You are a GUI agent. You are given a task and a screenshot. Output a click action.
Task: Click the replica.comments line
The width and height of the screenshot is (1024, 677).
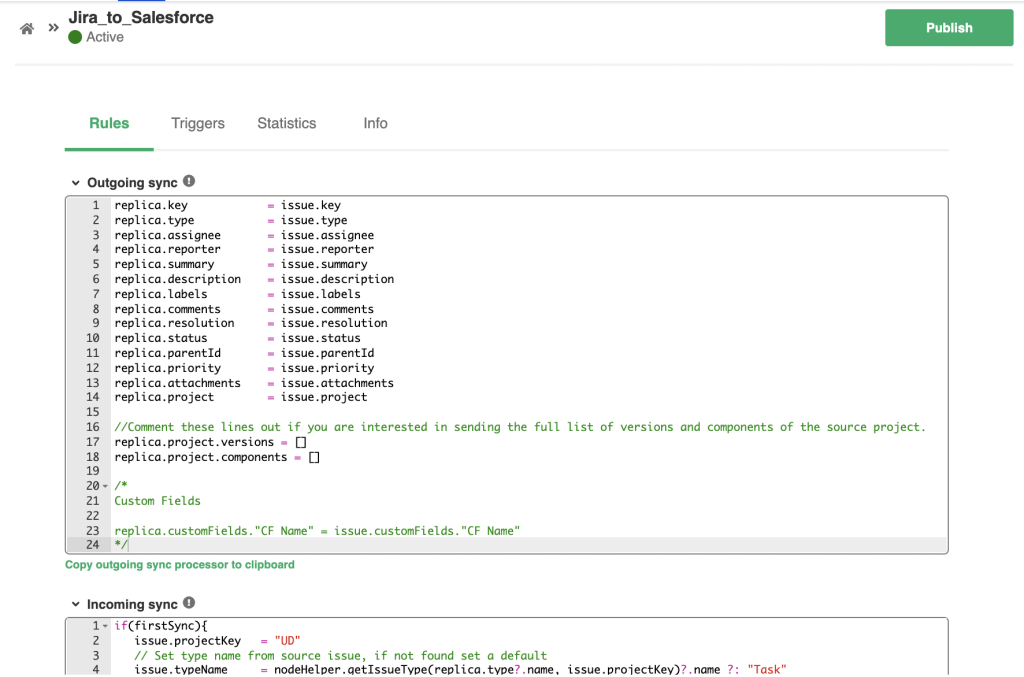pyautogui.click(x=244, y=309)
